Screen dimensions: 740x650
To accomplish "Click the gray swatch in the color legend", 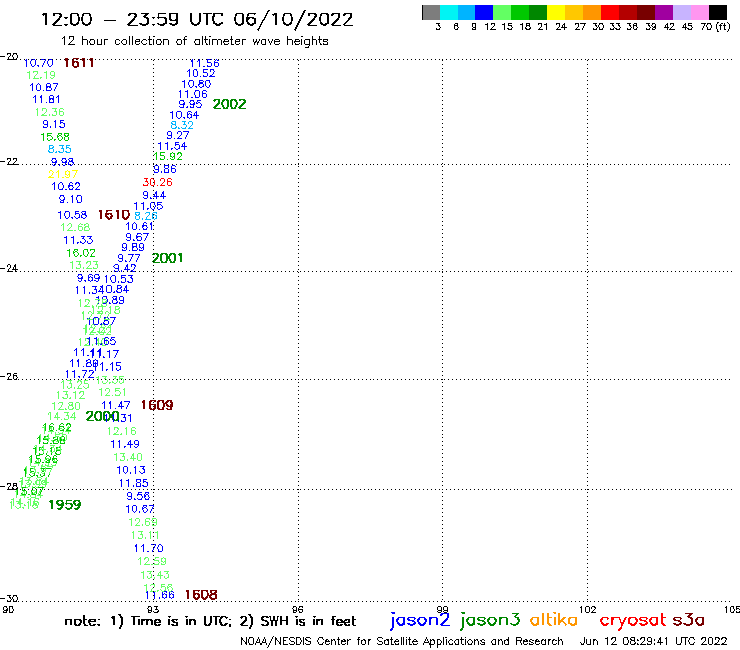I will point(431,12).
